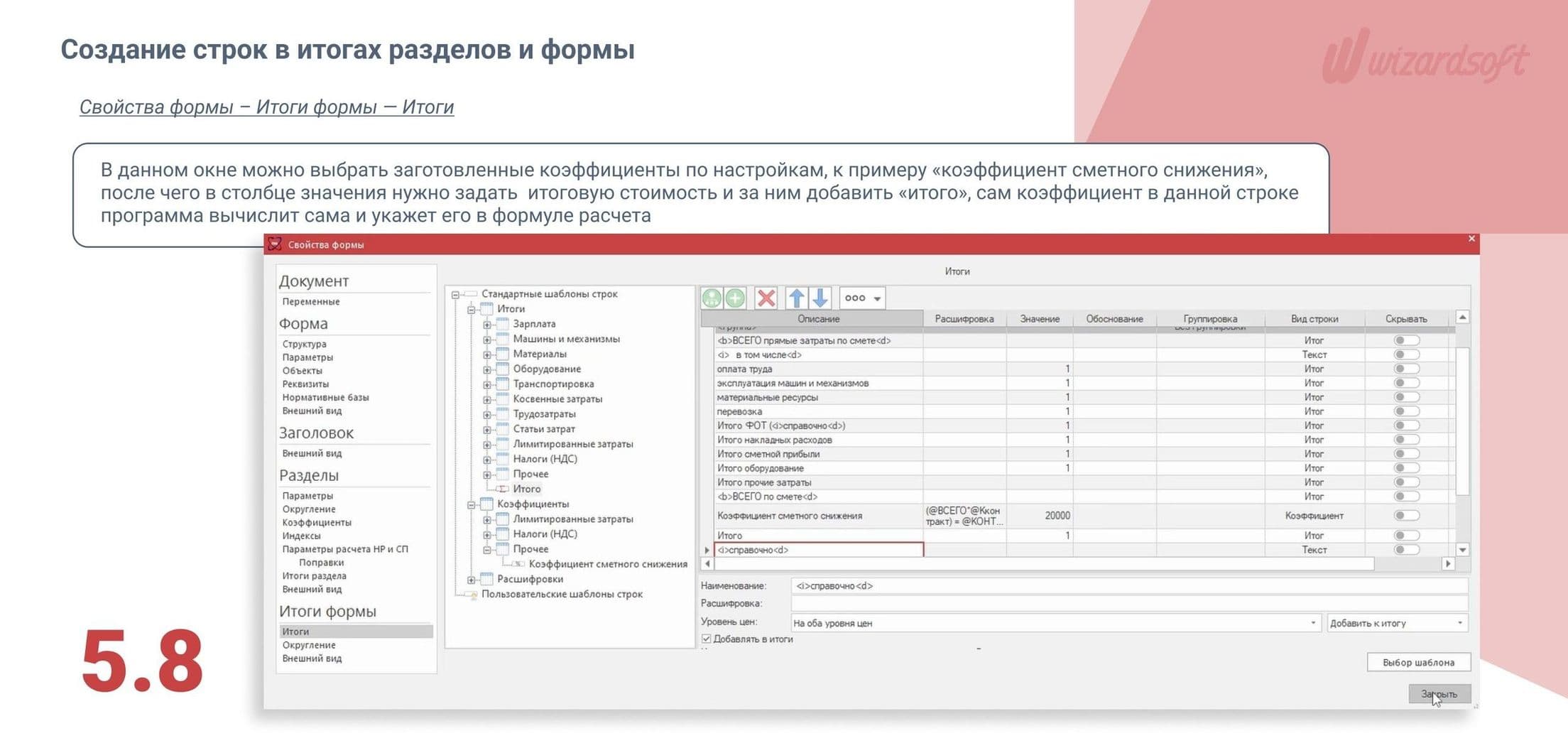The height and width of the screenshot is (753, 1568).
Task: Collapse Прочее node under Коэффициенты
Action: click(487, 549)
